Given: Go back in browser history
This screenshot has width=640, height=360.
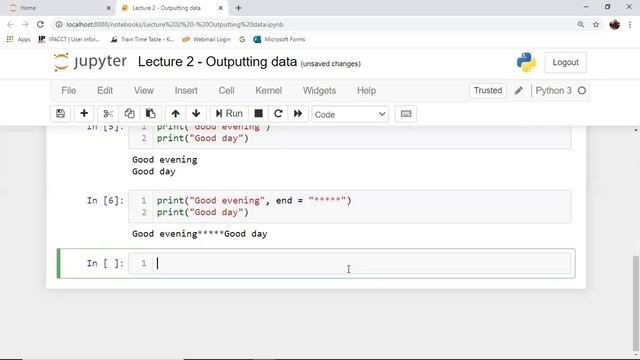Looking at the screenshot, I should point(11,24).
